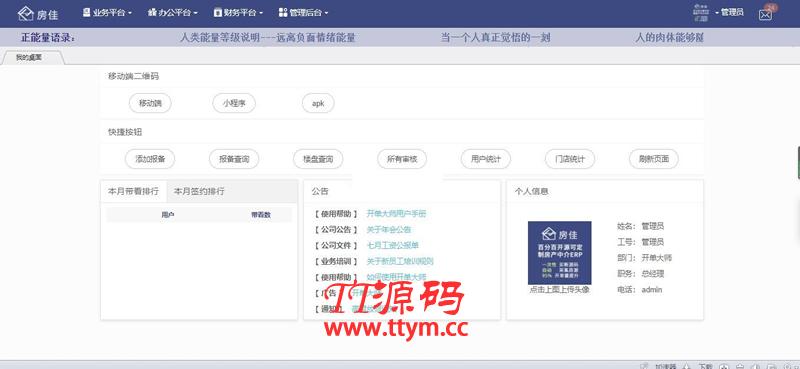Image resolution: width=800 pixels, height=369 pixels.
Task: Open the 七月工资公报单 announcement link
Action: pos(392,245)
